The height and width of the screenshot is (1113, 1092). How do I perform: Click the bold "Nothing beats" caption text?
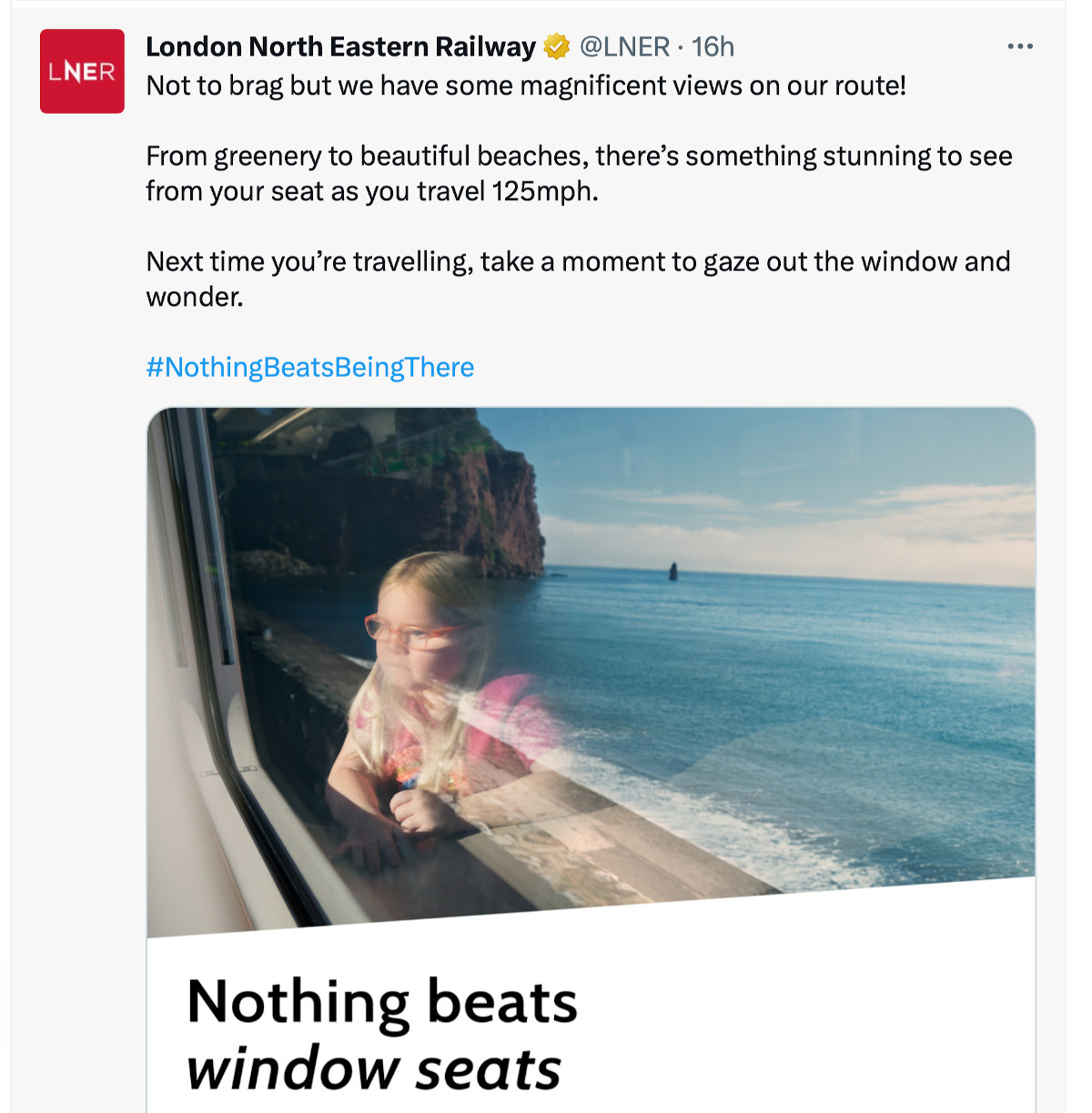pyautogui.click(x=382, y=1002)
